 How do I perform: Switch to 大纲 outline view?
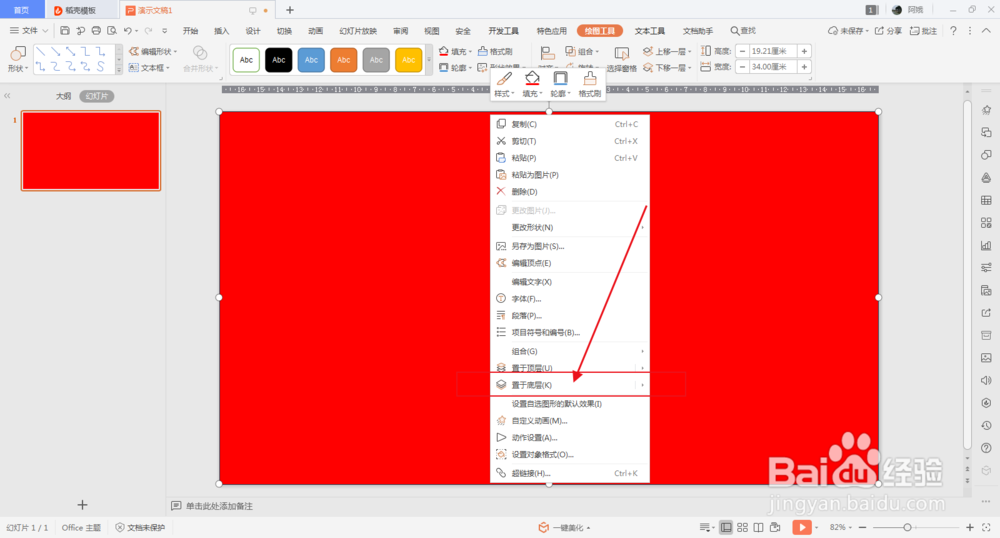[63, 96]
